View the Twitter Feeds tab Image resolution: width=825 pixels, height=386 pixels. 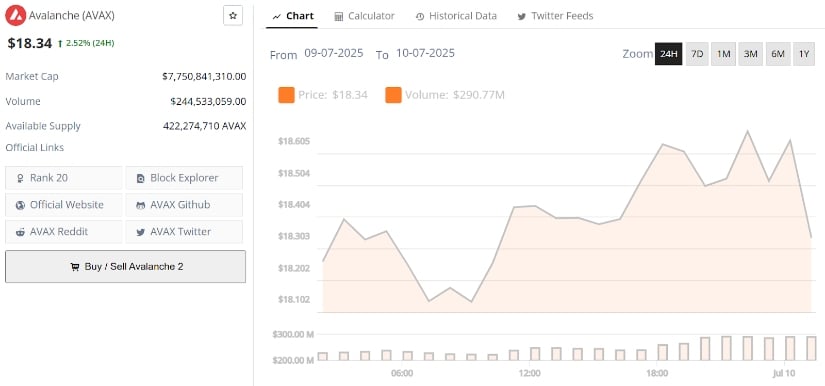[555, 16]
